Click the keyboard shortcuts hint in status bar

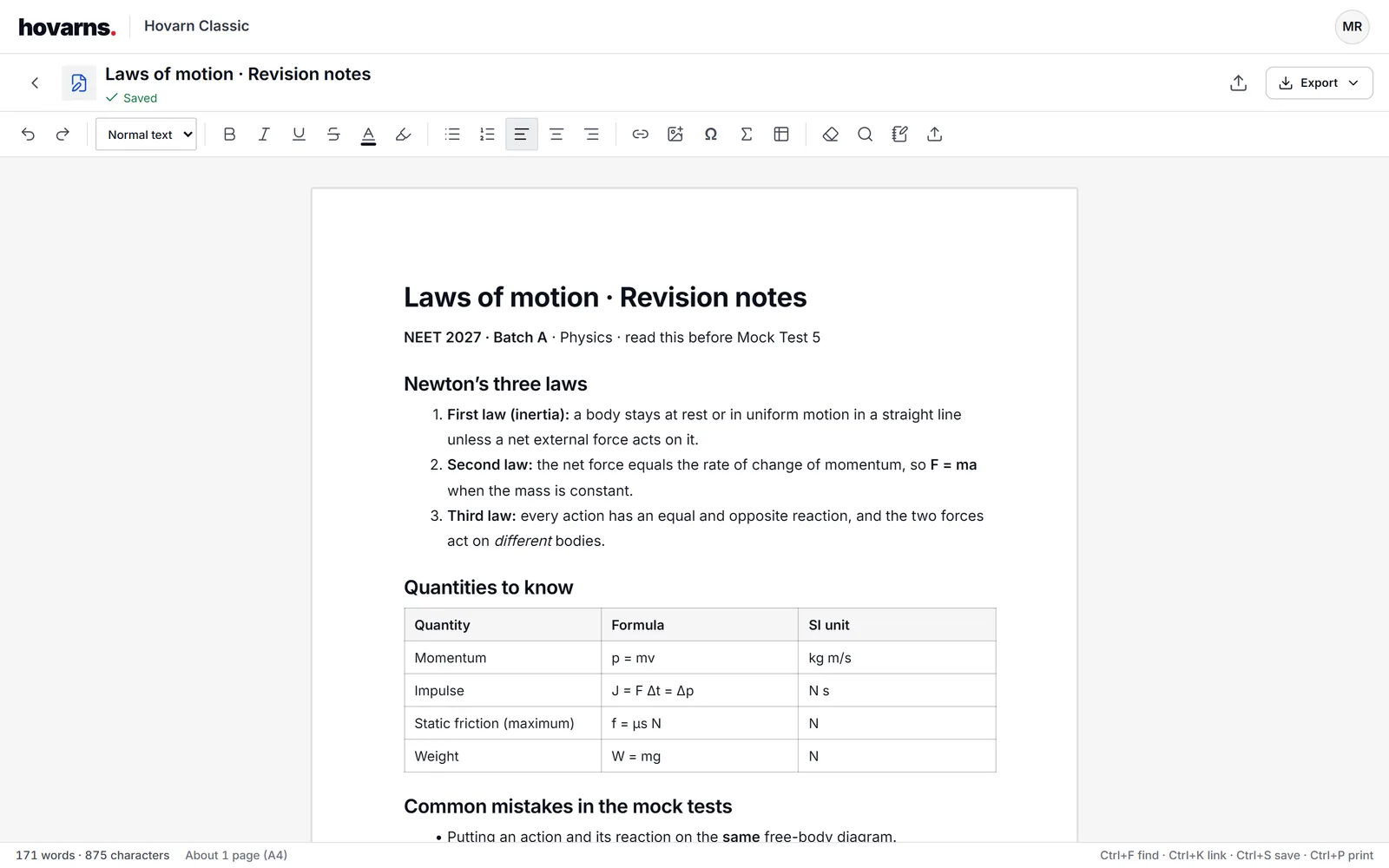coord(1236,855)
